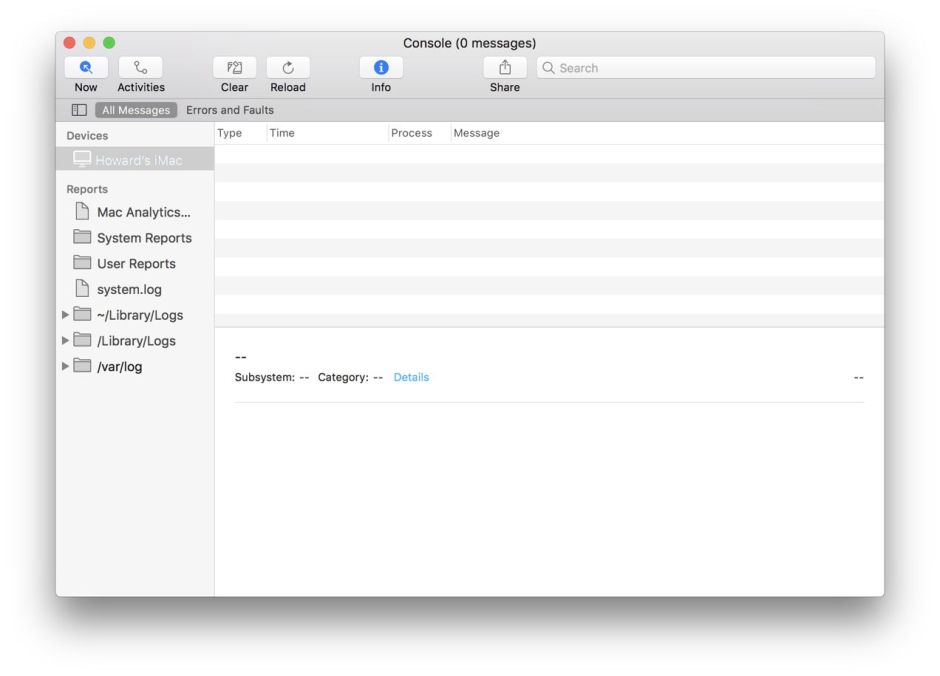Viewport: 940px width, 676px height.
Task: Open the Activities view icon
Action: click(140, 68)
